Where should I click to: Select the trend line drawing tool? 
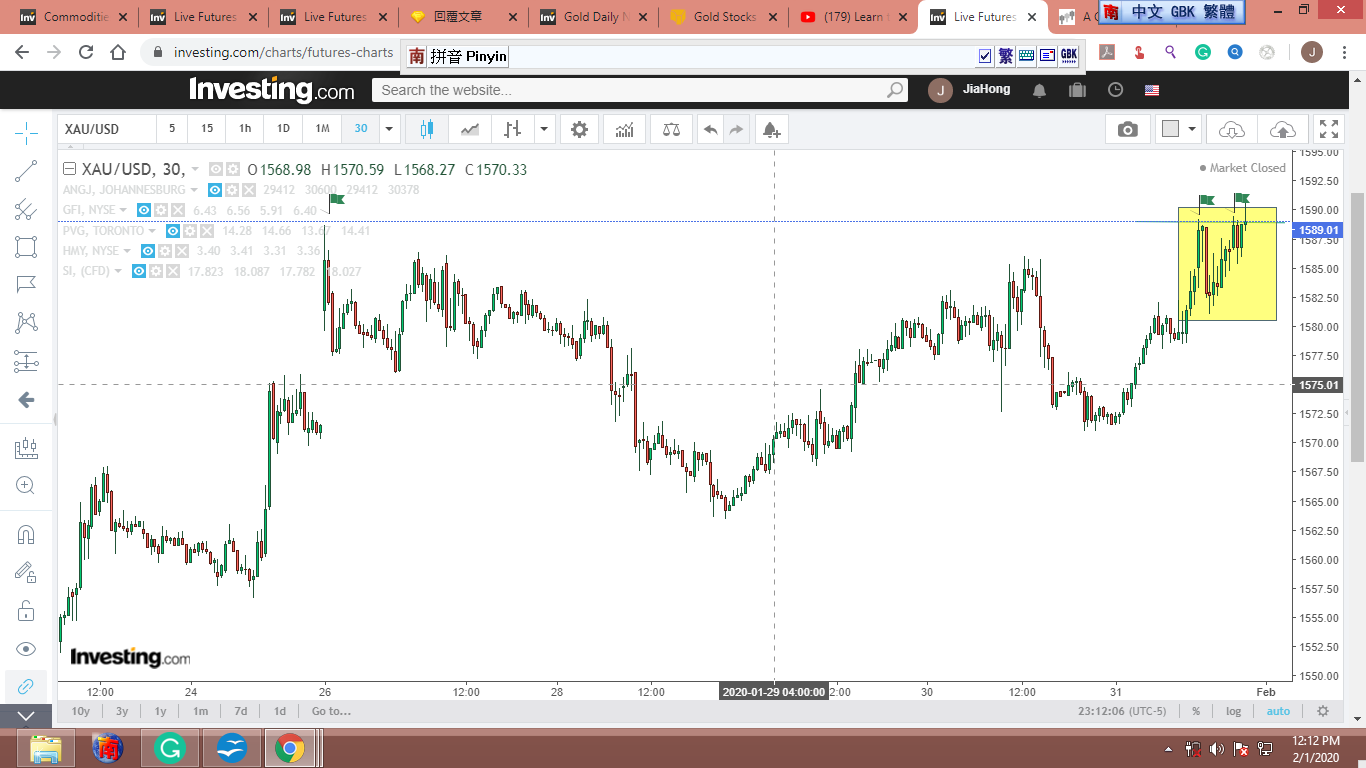pyautogui.click(x=27, y=171)
